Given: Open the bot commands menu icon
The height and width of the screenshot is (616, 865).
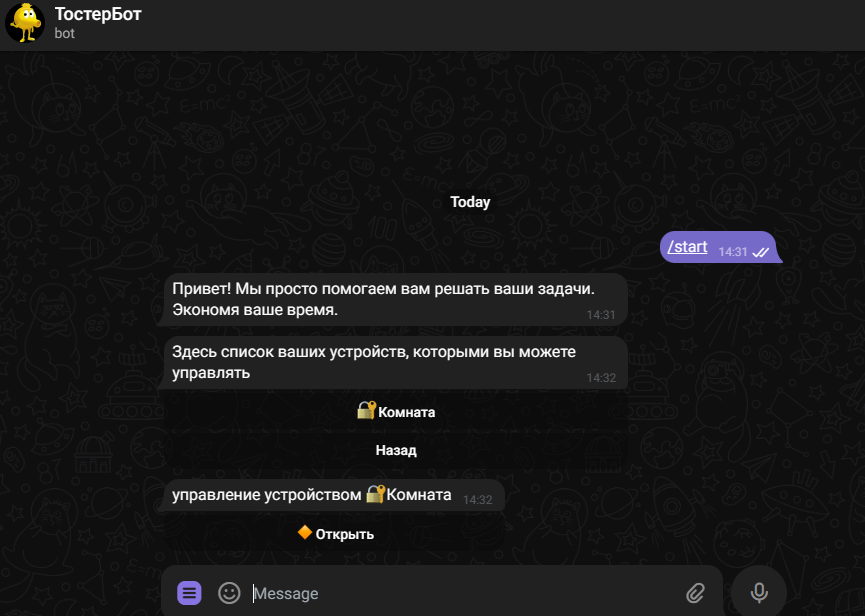Looking at the screenshot, I should coord(189,593).
